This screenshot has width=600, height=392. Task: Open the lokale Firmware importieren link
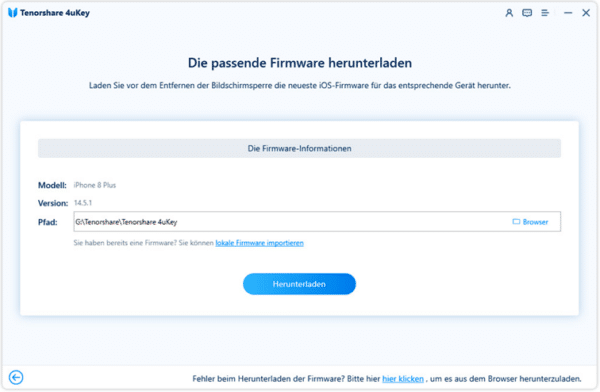(x=259, y=243)
